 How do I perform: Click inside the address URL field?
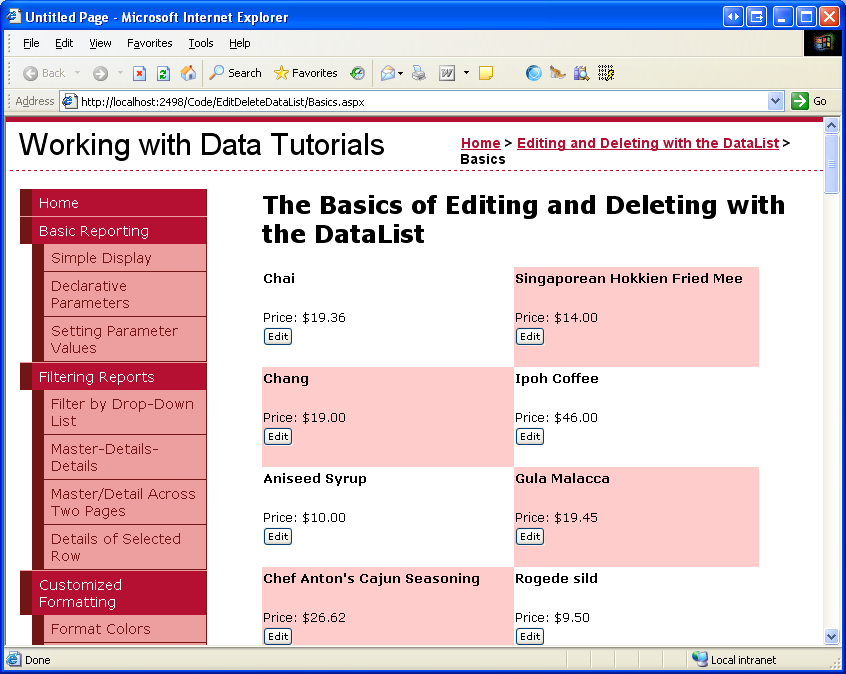point(420,101)
